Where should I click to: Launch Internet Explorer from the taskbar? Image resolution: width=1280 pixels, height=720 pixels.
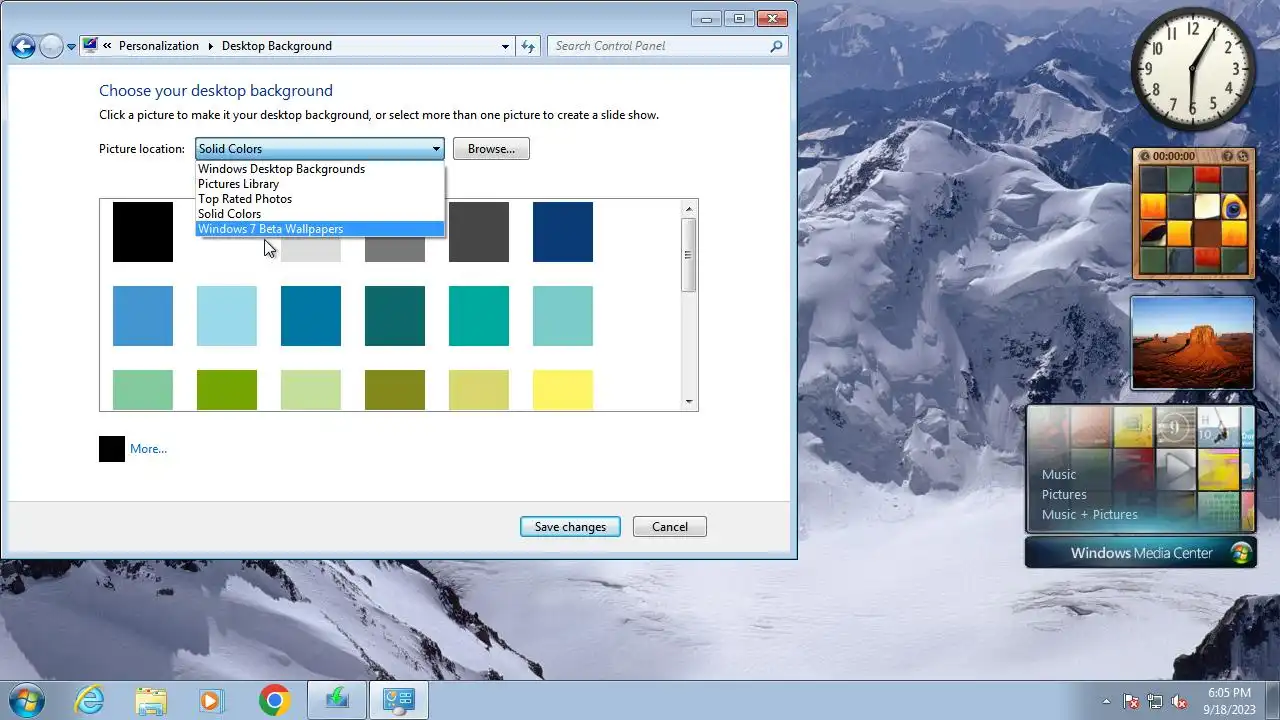coord(90,700)
